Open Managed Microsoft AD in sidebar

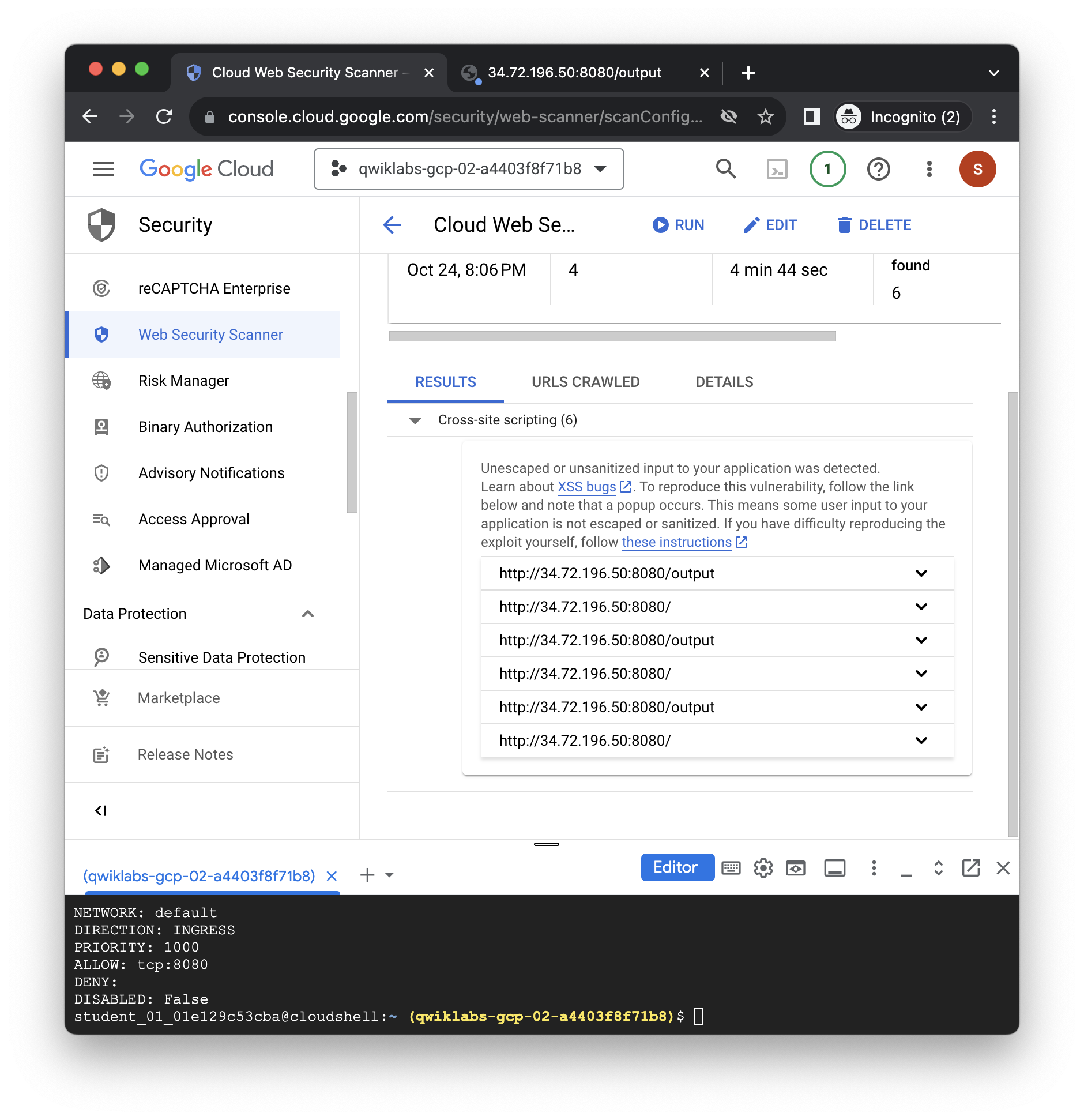(x=202, y=565)
